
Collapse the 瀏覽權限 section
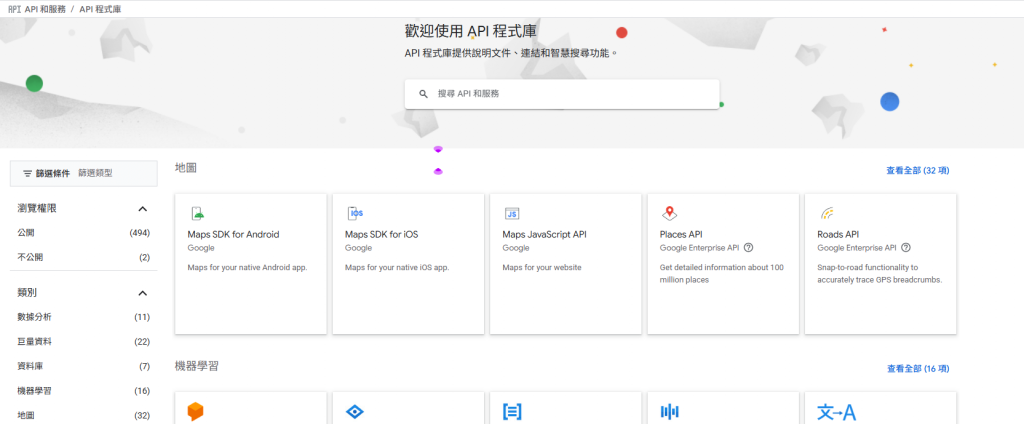[143, 209]
